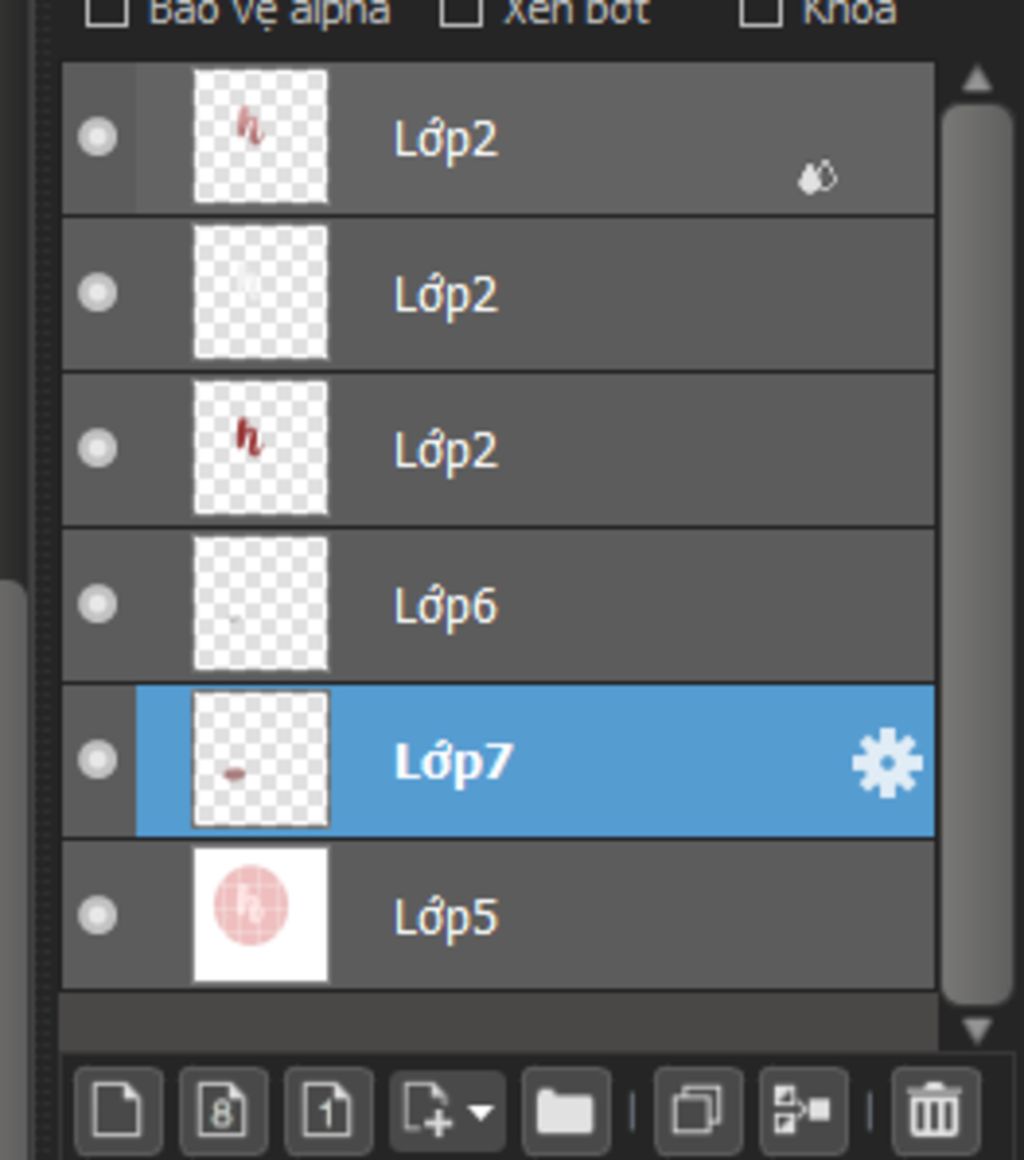The image size is (1024, 1160).
Task: Create a new color layer
Action: (118, 1110)
